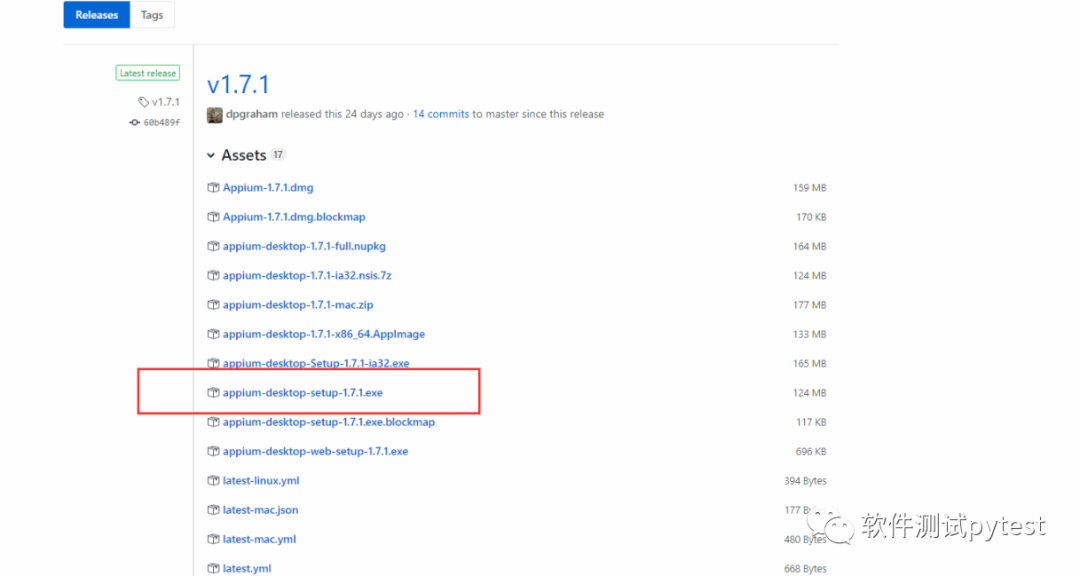This screenshot has height=576, width=1080.
Task: Download appium-desktop-1.7.1-x86_64.AppImage
Action: (324, 334)
